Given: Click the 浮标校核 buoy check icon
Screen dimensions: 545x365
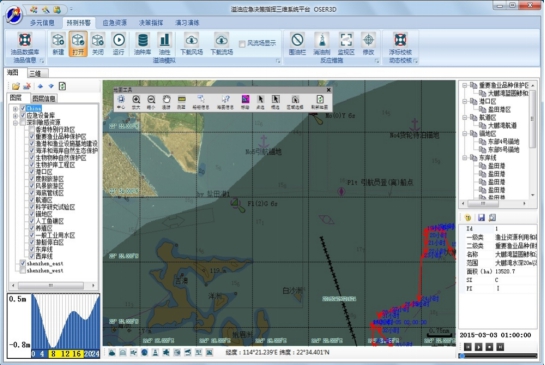Looking at the screenshot, I should point(400,44).
